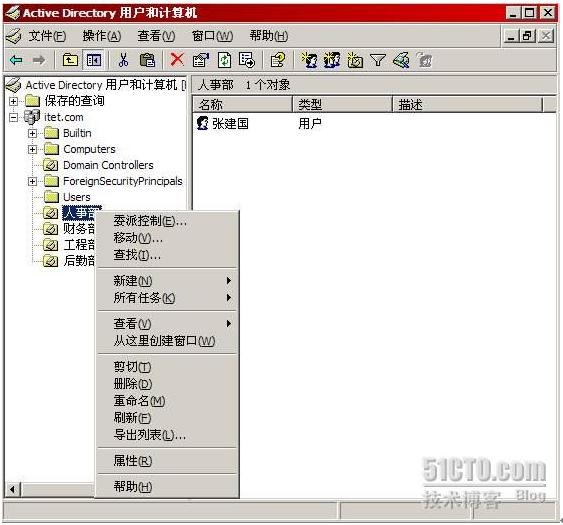Expand the Computers folder node
This screenshot has height=525, width=563.
coord(32,149)
